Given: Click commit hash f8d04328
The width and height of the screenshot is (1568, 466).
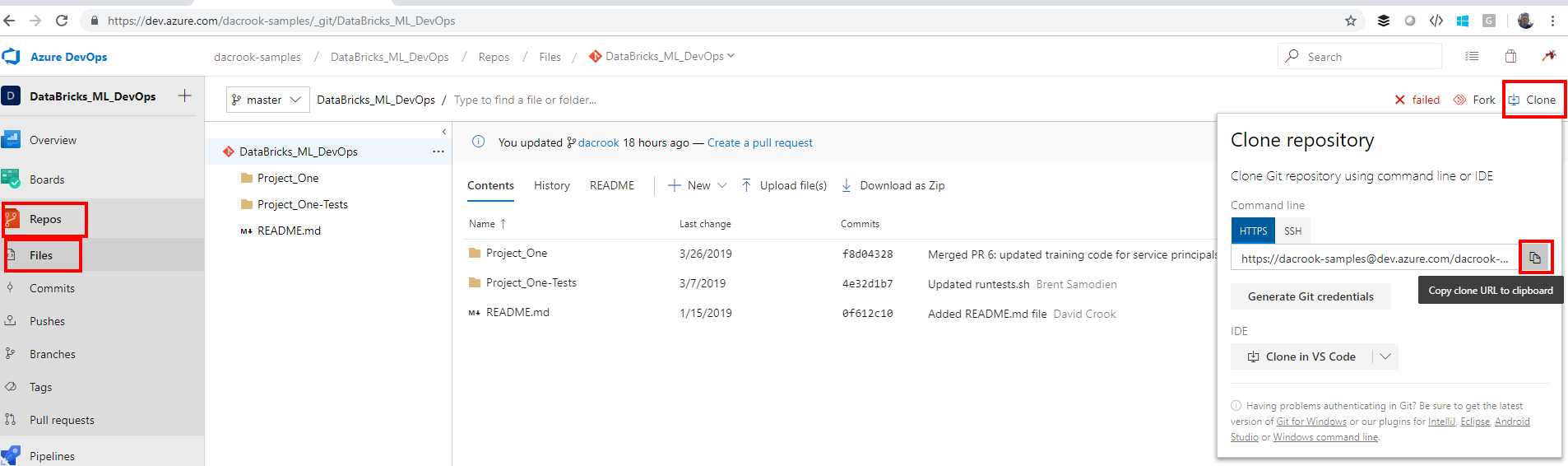Looking at the screenshot, I should 867,254.
